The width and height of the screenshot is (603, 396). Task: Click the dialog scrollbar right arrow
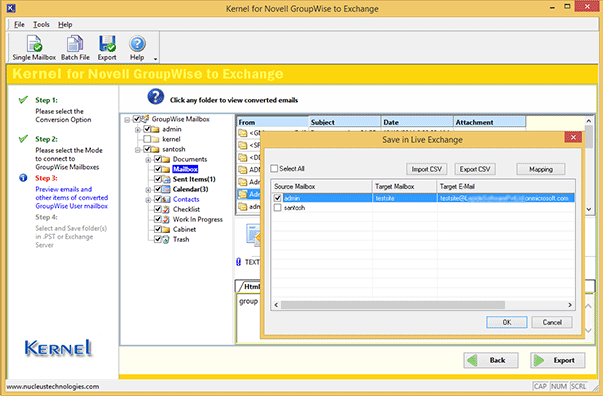point(570,305)
